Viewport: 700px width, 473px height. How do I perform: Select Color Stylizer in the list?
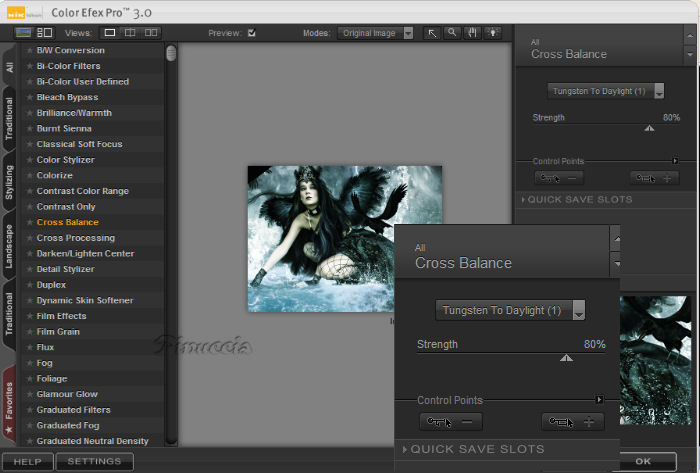(x=66, y=160)
